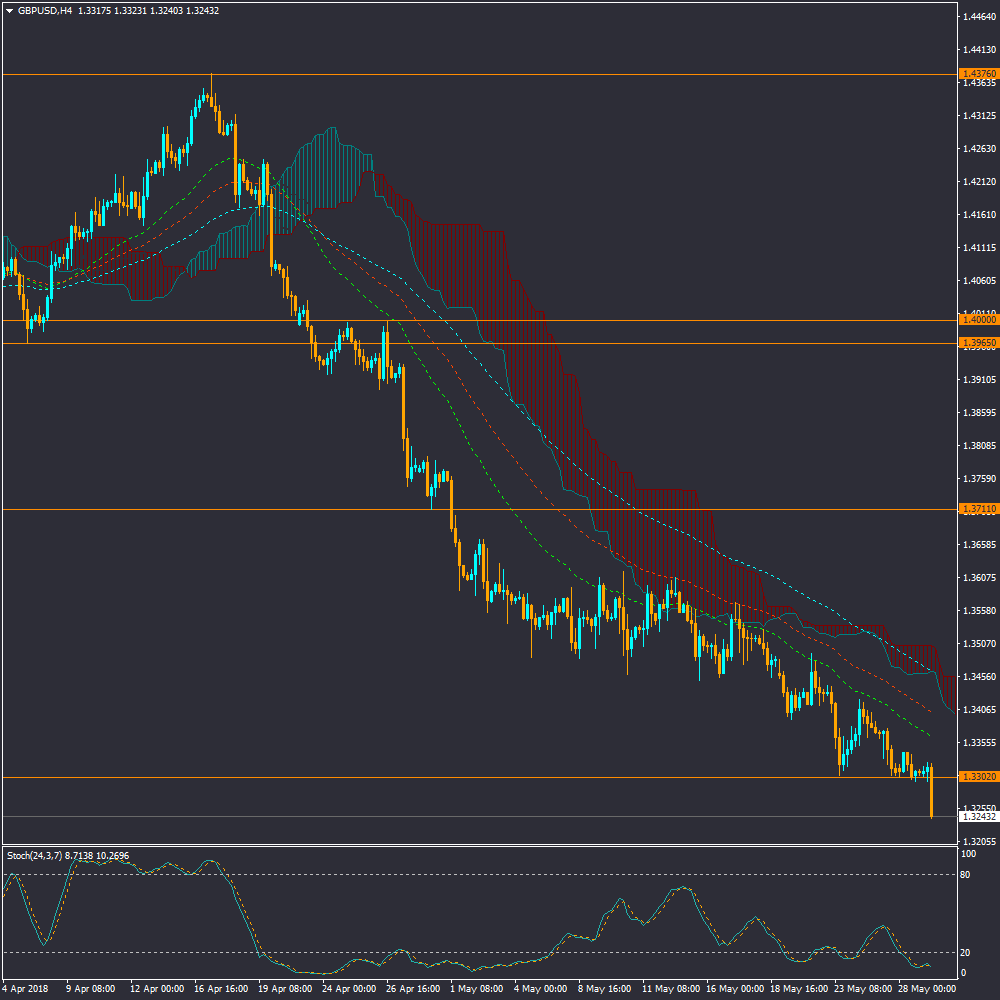Click the Stoch(24,3,7) indicator label

35,856
